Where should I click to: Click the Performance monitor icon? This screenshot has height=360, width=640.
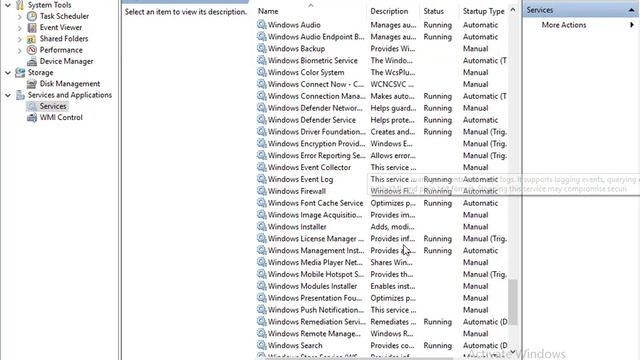32,50
